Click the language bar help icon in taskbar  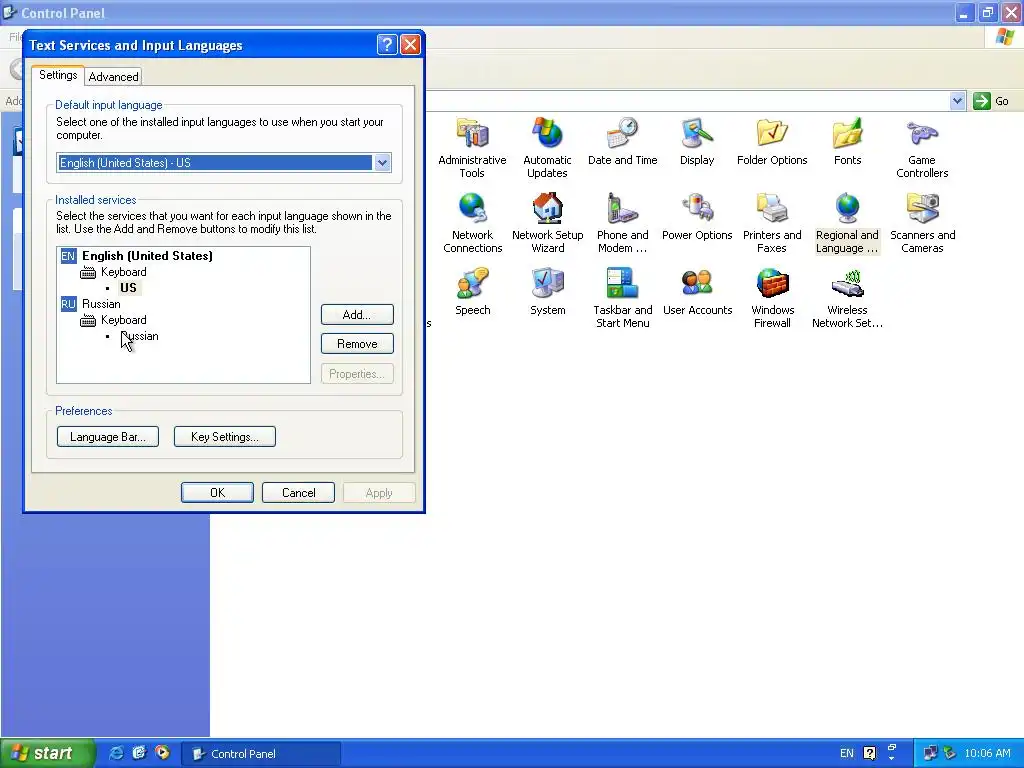(x=869, y=753)
